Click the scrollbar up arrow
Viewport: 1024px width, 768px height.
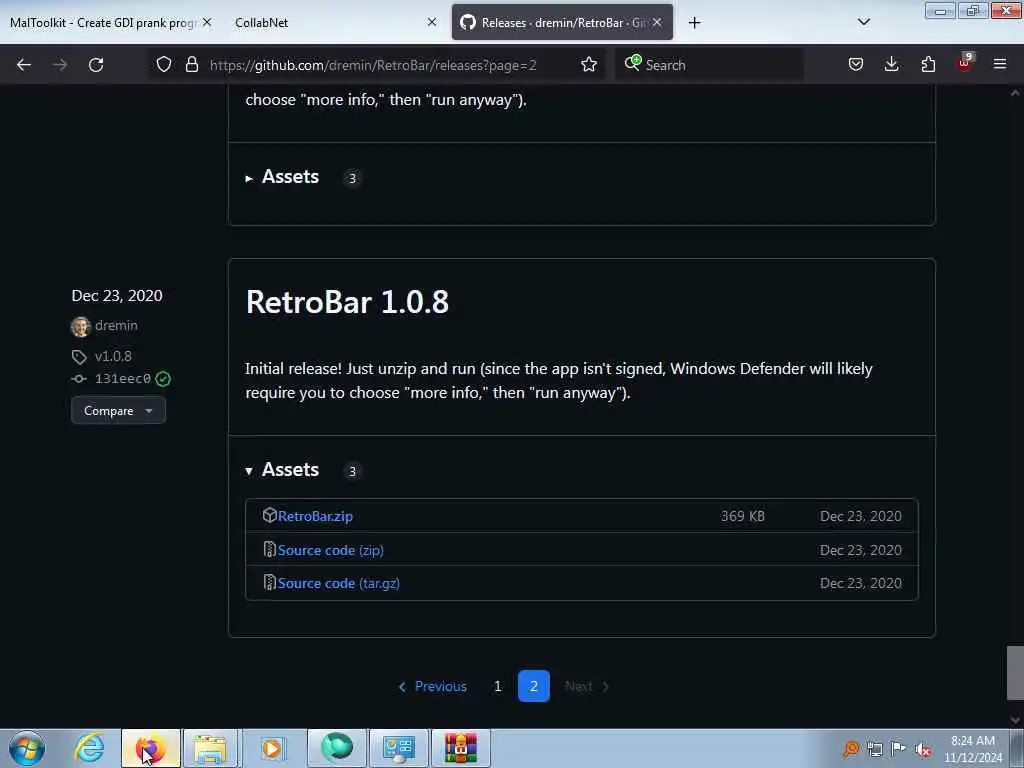(x=1015, y=93)
